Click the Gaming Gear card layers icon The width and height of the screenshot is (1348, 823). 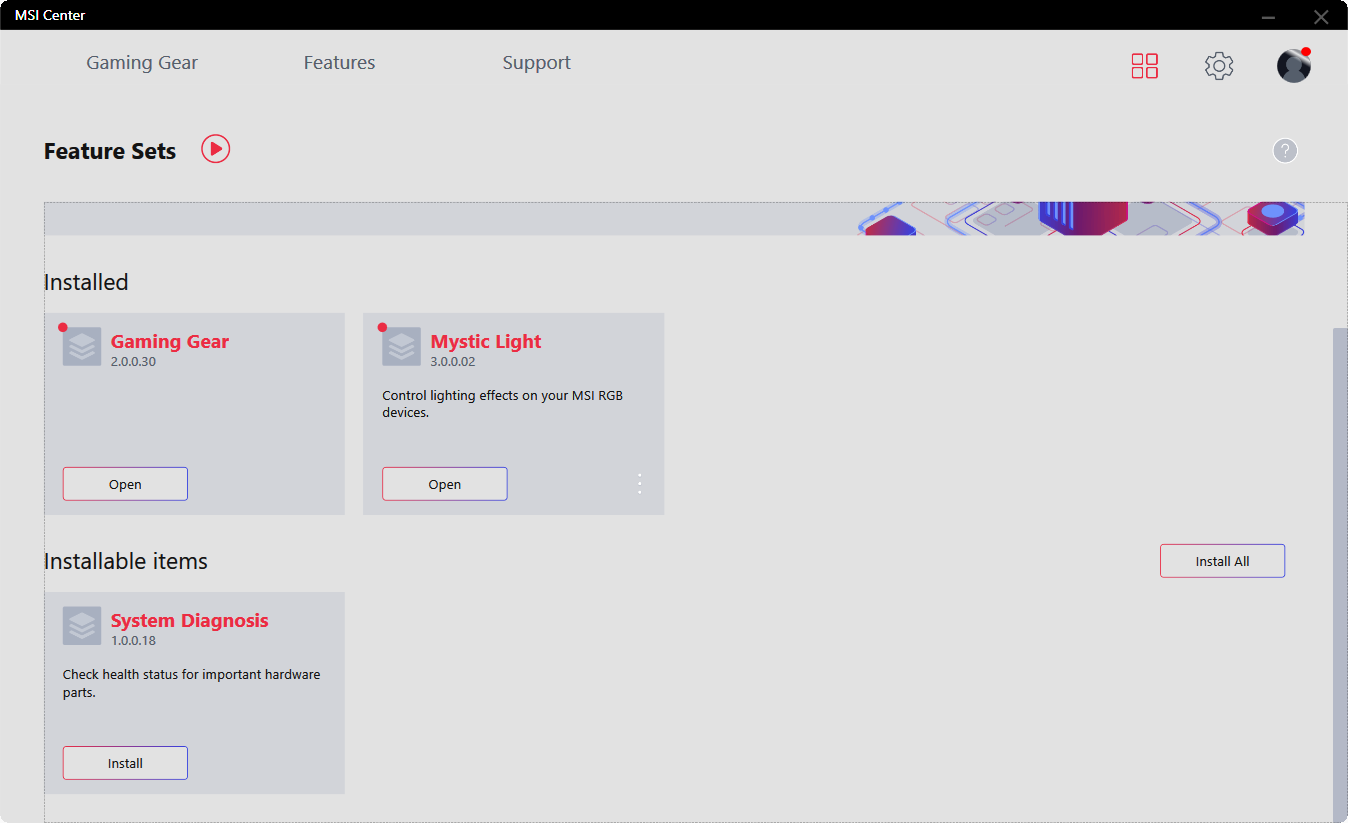[82, 346]
